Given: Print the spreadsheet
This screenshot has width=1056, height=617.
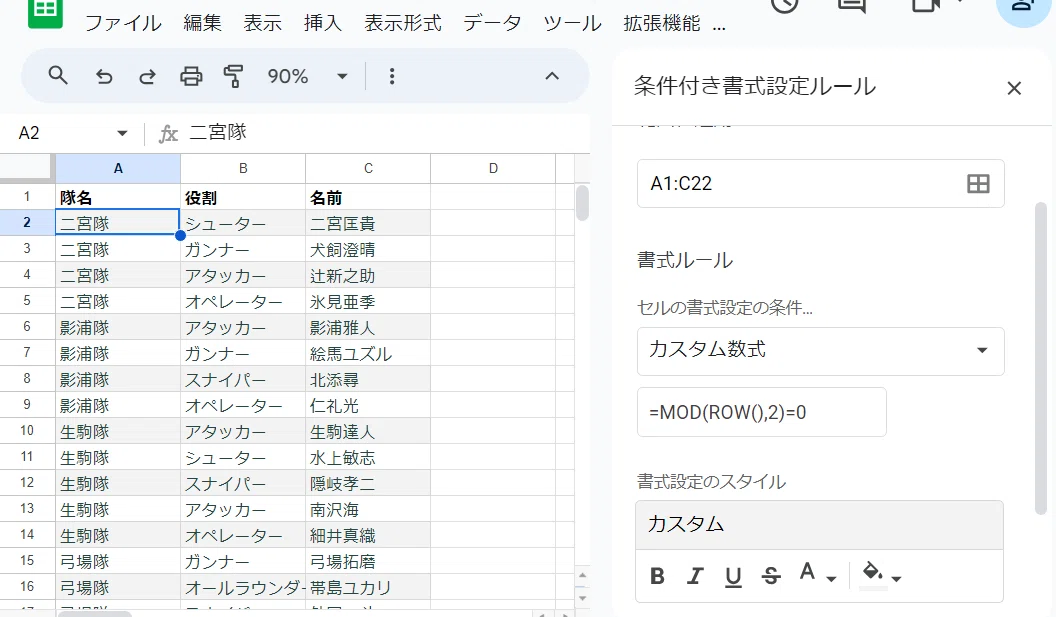Looking at the screenshot, I should (x=191, y=76).
